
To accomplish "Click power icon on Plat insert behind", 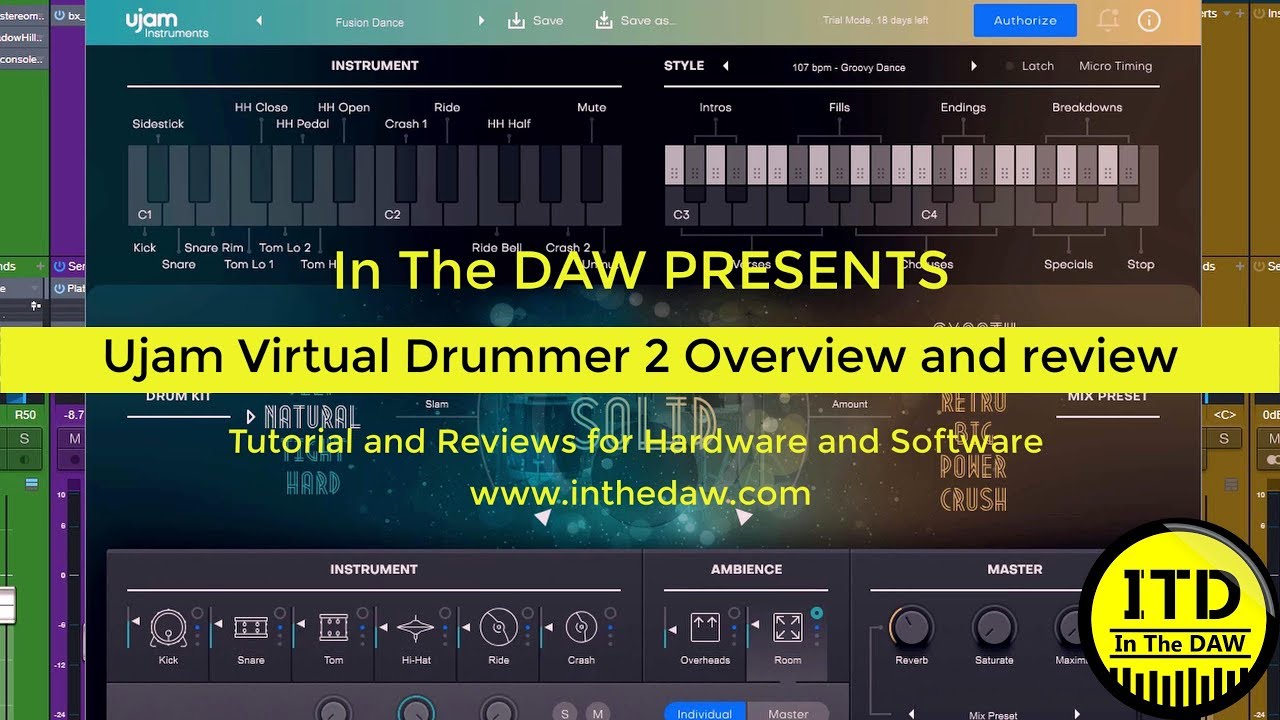I will (59, 288).
